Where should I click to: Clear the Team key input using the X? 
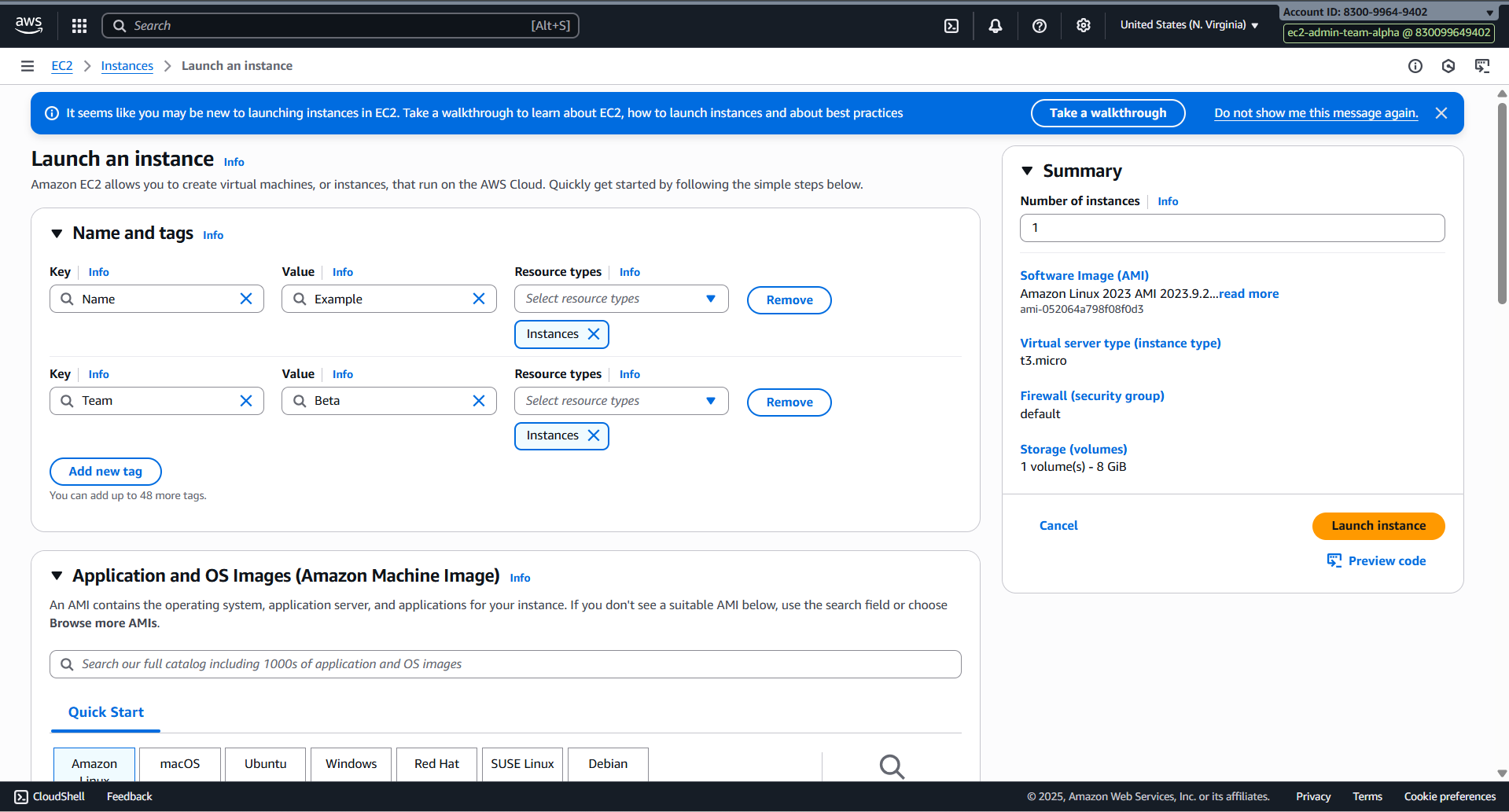pos(245,400)
